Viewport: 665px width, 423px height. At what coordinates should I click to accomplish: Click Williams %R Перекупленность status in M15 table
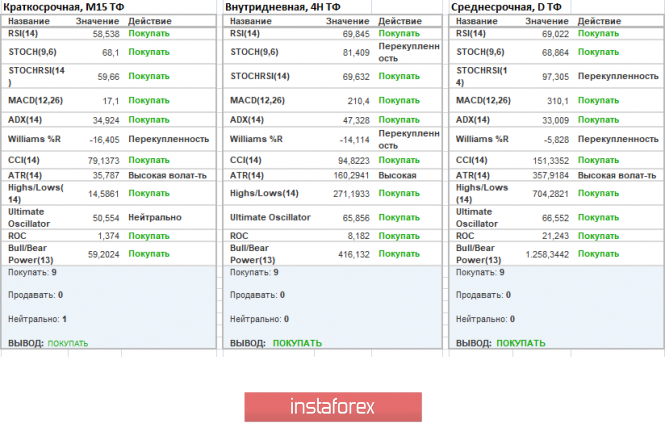coord(164,140)
